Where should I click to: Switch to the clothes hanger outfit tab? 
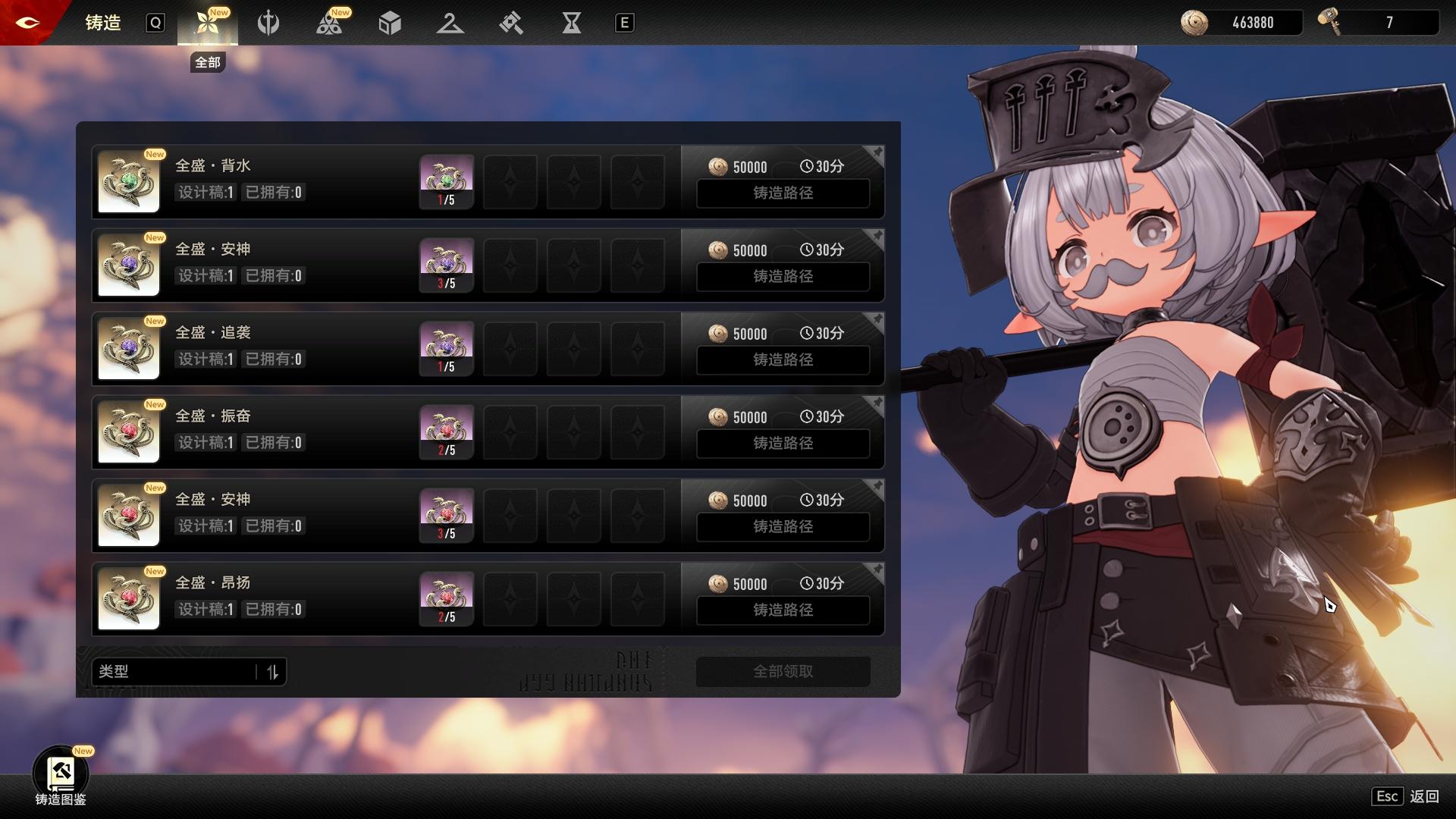pos(450,23)
